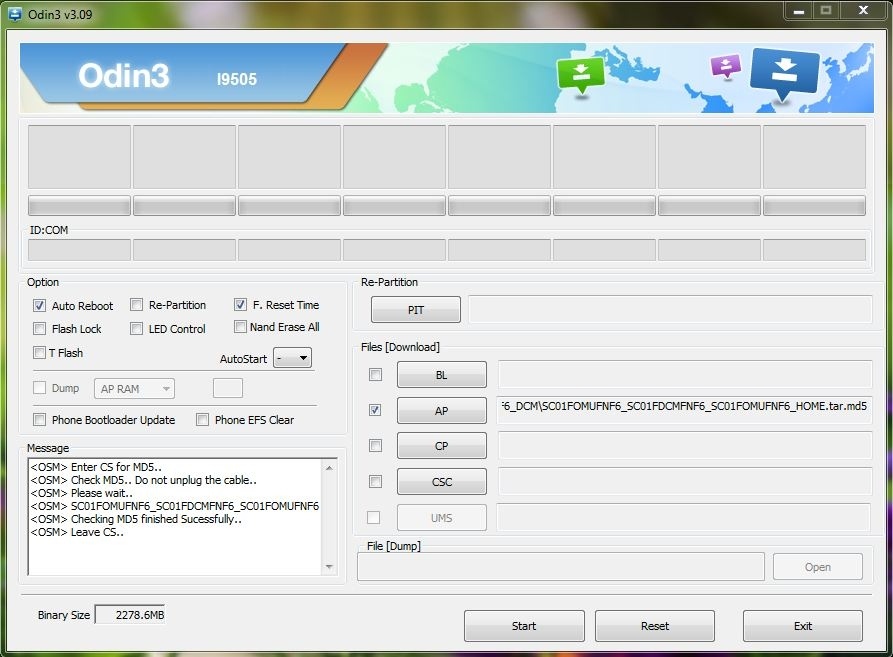Click the Start button
Viewport: 893px width, 657px height.
524,626
